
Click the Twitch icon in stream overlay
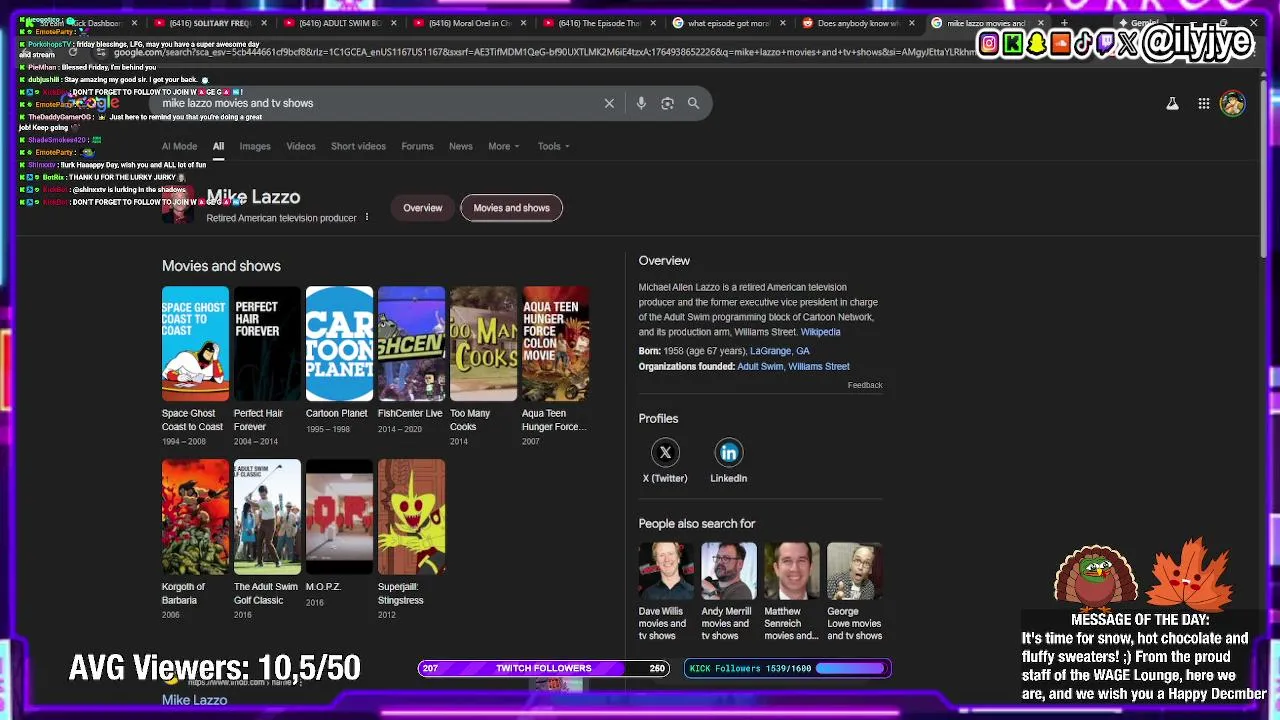1106,43
